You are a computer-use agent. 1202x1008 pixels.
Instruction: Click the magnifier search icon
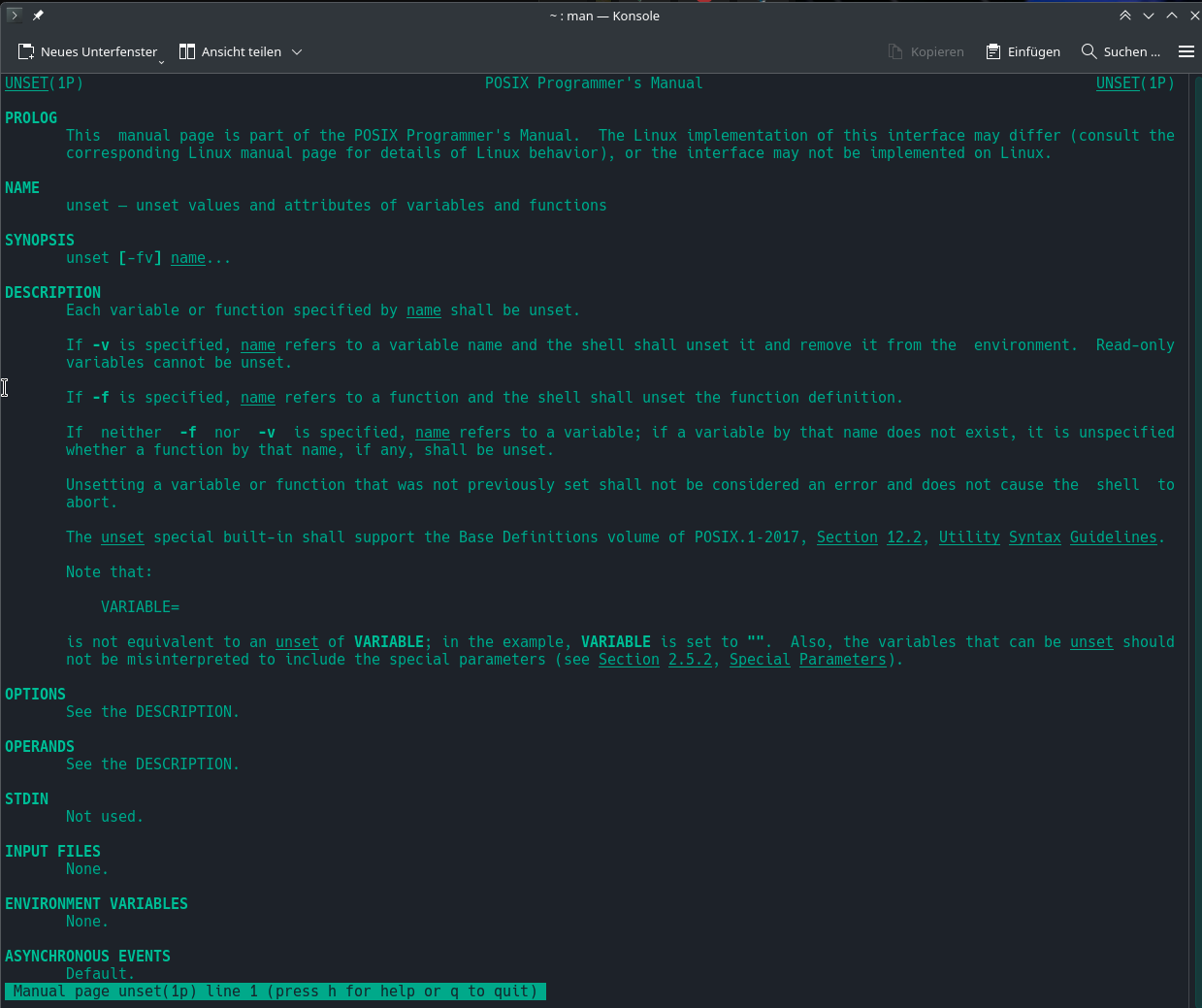click(1089, 51)
